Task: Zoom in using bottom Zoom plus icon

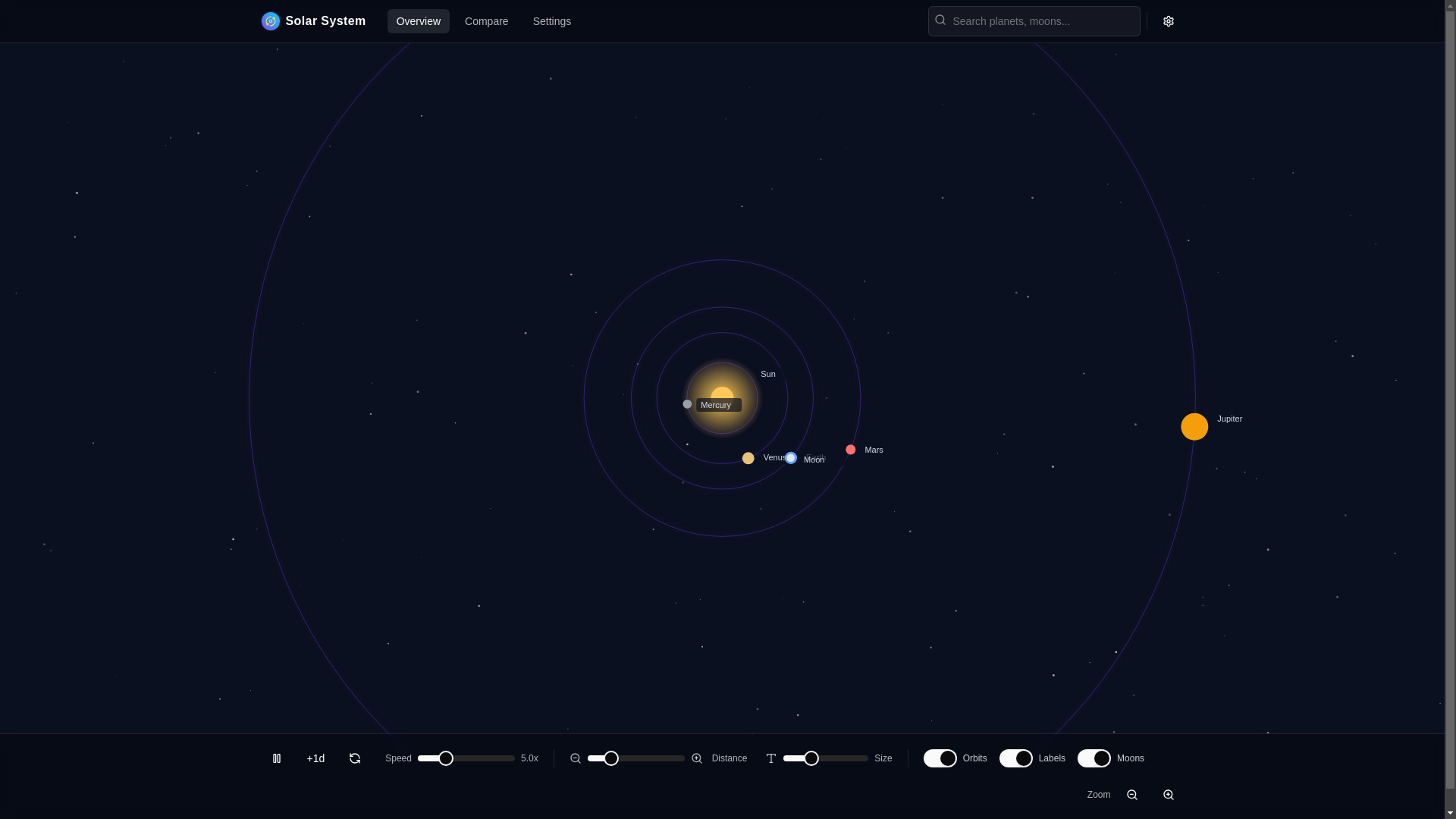Action: click(1169, 795)
